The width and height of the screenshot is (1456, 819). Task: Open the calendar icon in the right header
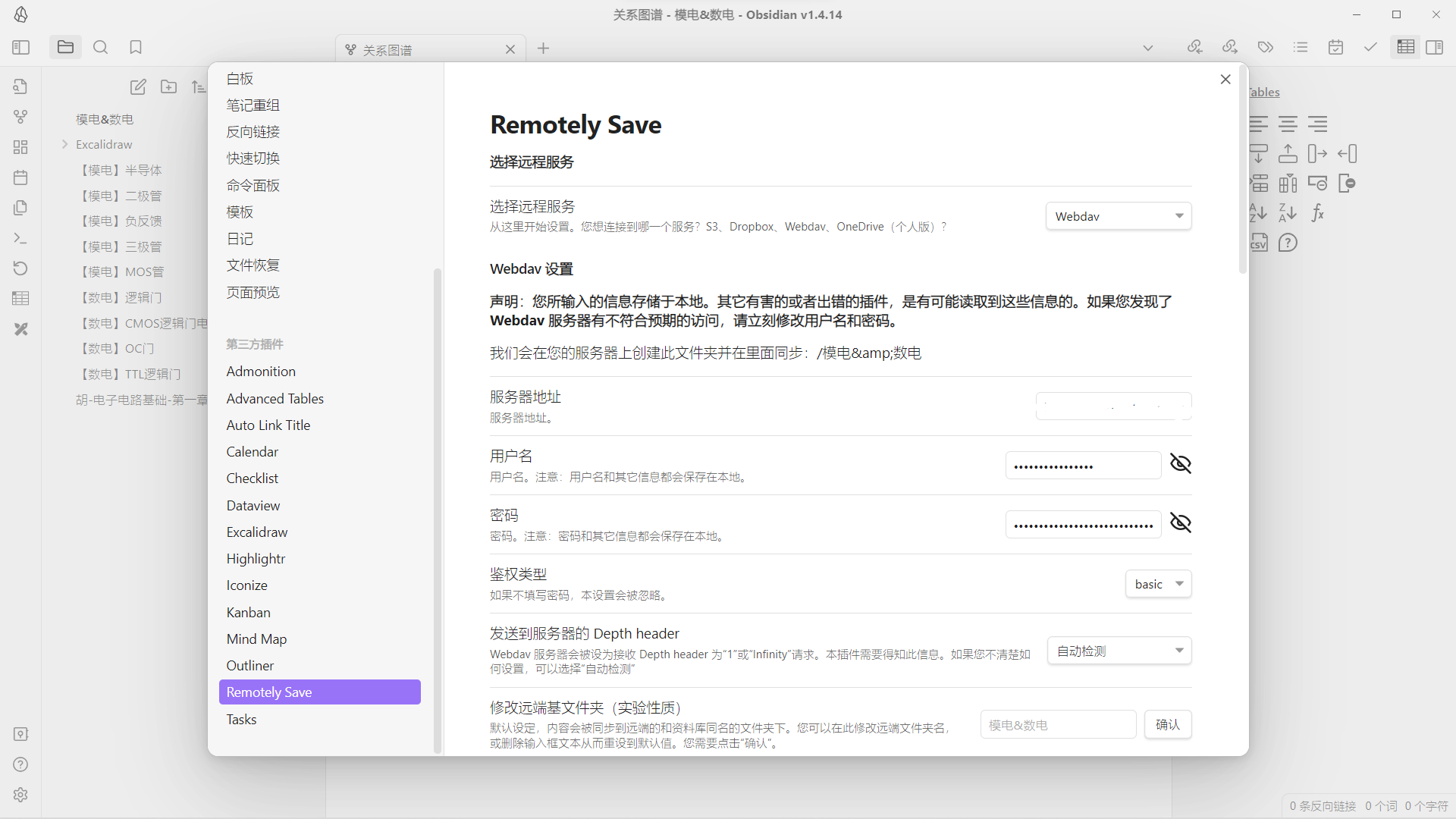click(1335, 47)
